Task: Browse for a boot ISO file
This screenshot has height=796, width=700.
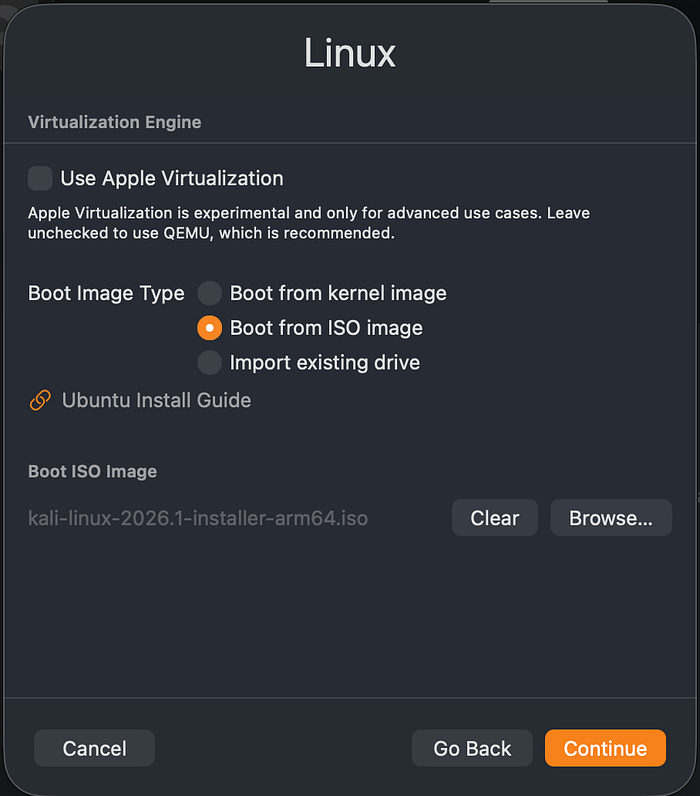Action: [x=611, y=518]
